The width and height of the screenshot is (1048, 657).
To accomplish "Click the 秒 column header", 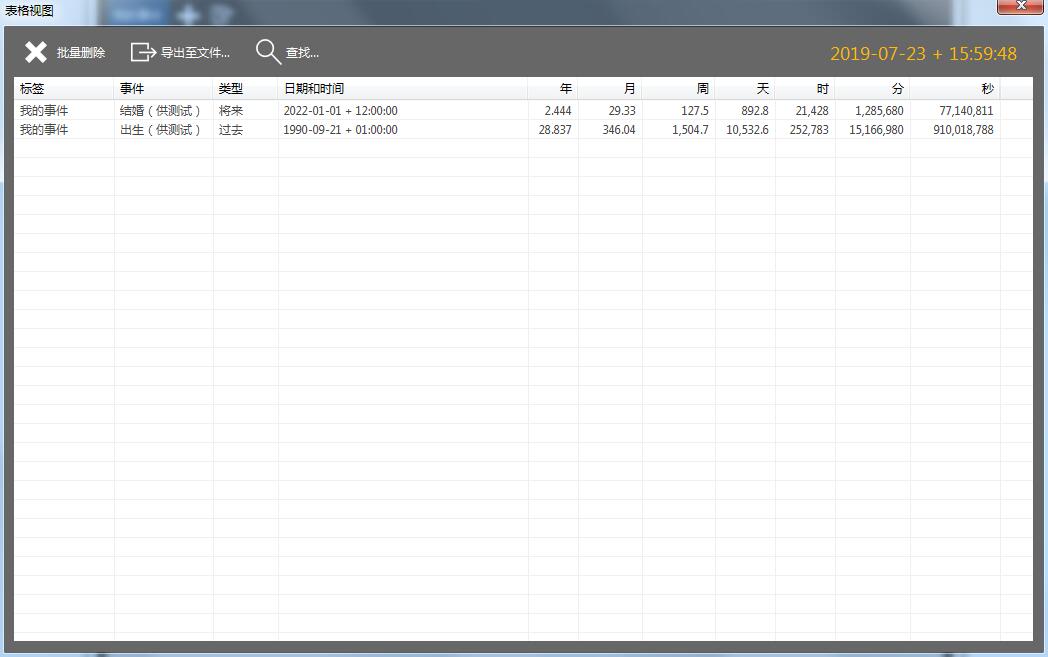I will click(955, 89).
